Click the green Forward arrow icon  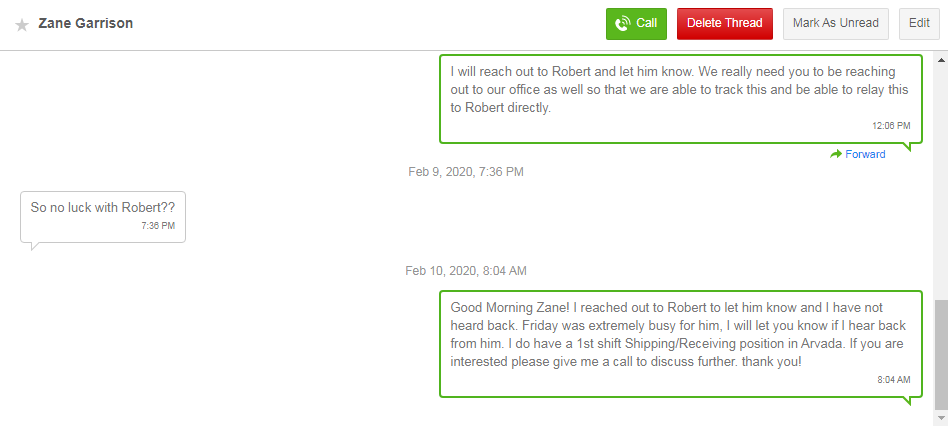point(836,154)
